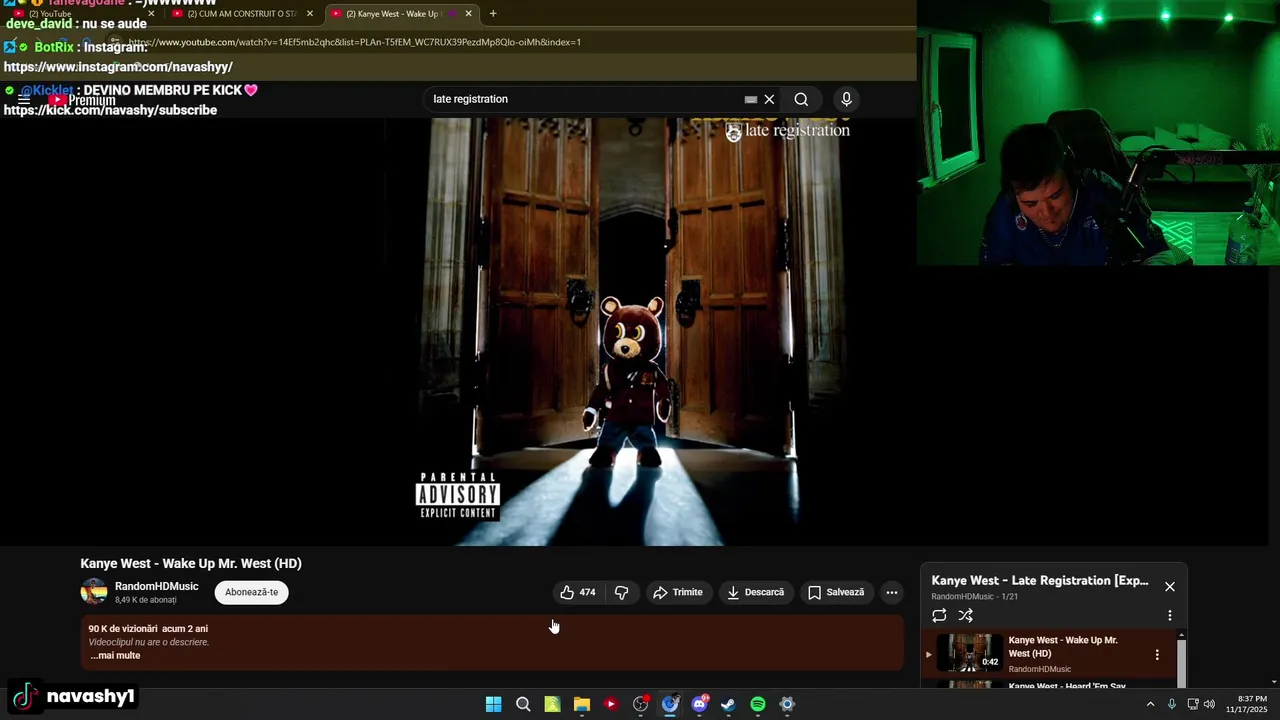1280x720 pixels.
Task: Open the RandomHDMusic channel name link
Action: click(x=156, y=586)
